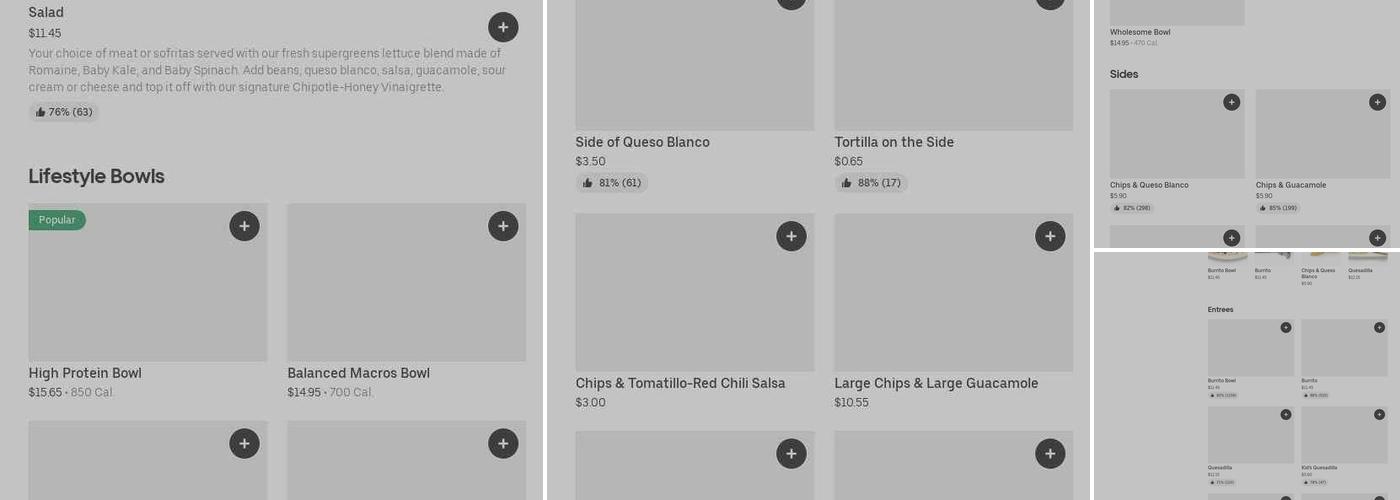
Task: Add the Salad to the order
Action: click(x=503, y=27)
